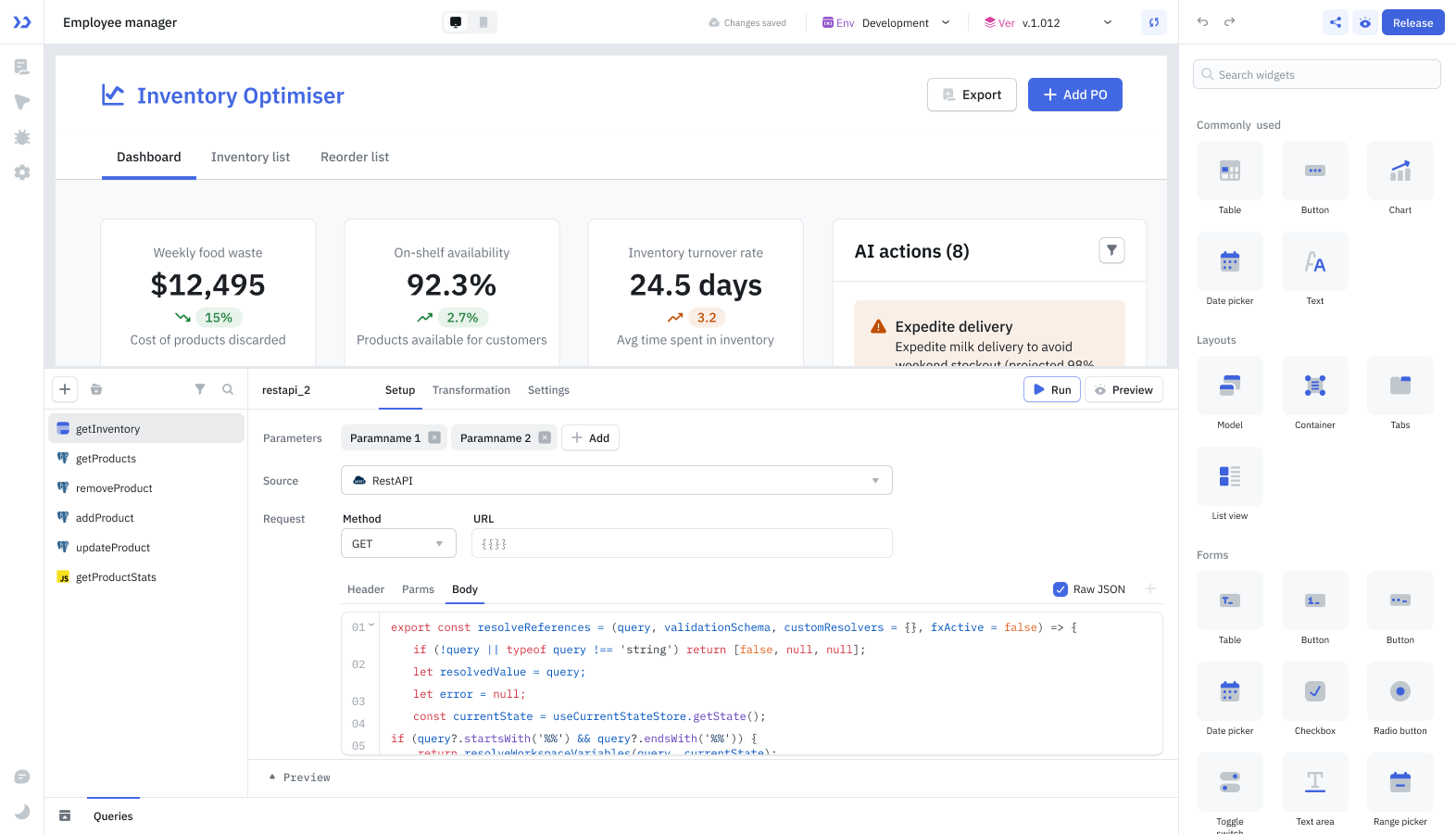This screenshot has width=1456, height=834.
Task: Open the settings gear in left sidebar
Action: pyautogui.click(x=22, y=172)
